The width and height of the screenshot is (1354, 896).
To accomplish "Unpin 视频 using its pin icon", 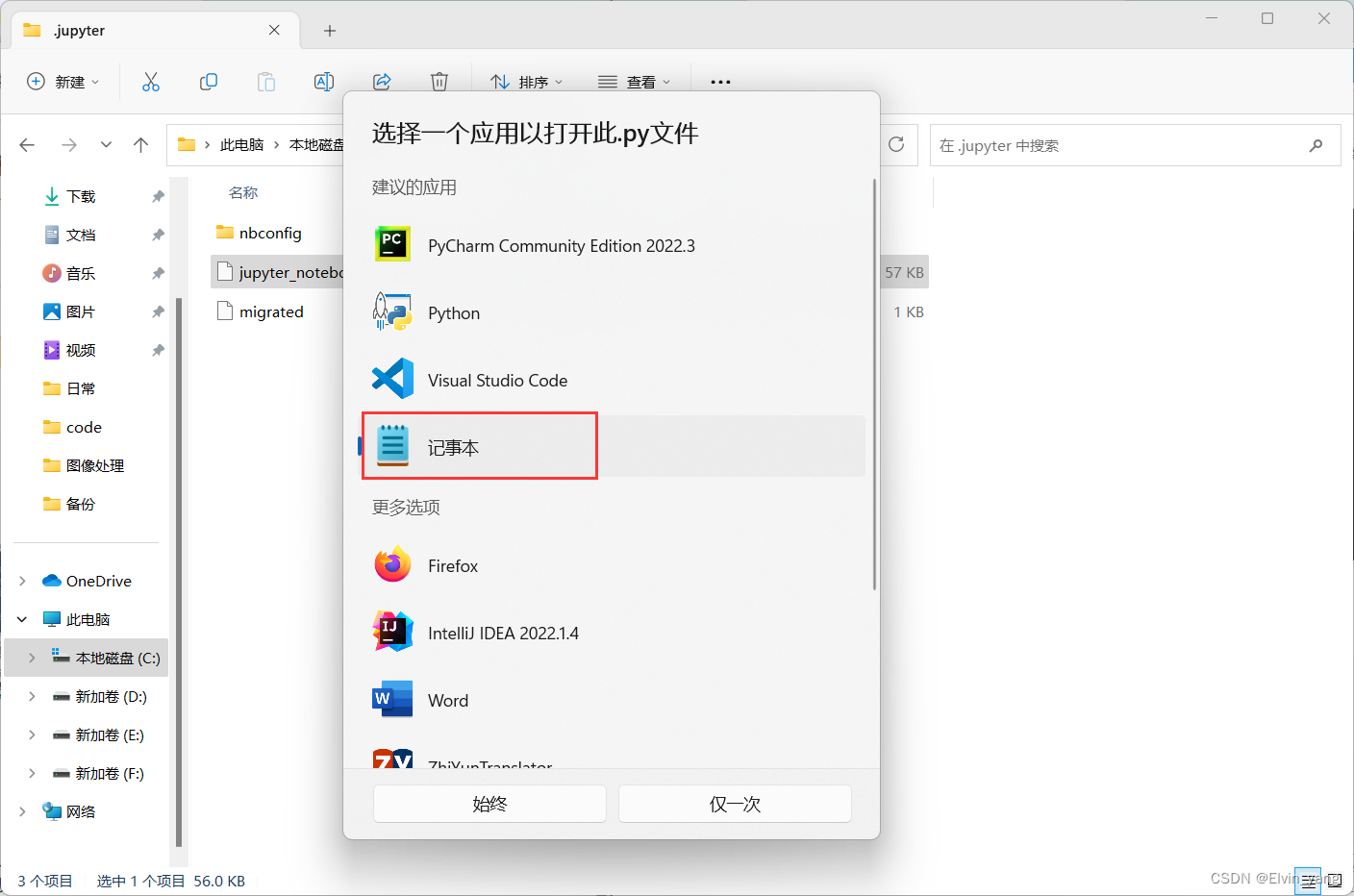I will pyautogui.click(x=158, y=350).
